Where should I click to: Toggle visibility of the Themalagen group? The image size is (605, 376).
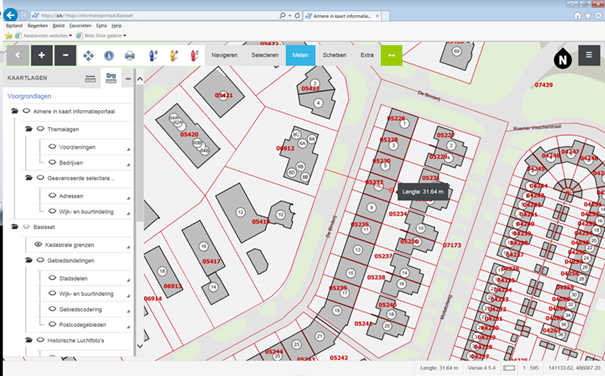pos(41,129)
